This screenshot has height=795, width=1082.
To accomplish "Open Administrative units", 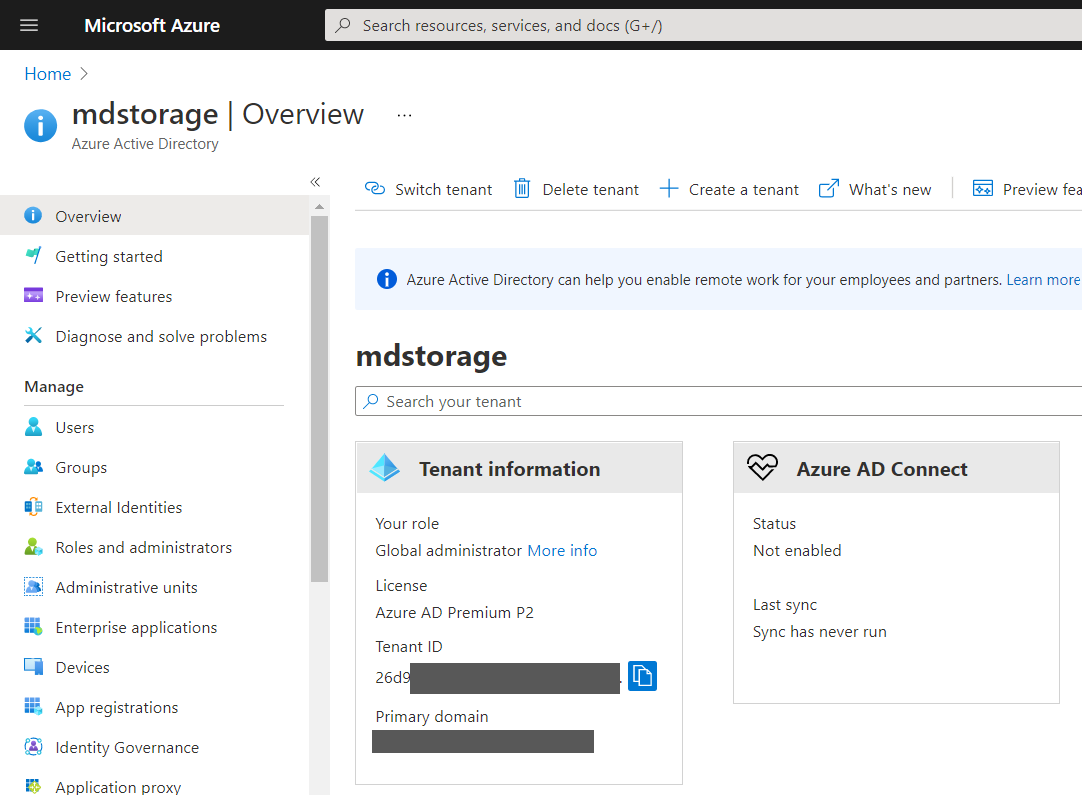I will pyautogui.click(x=155, y=587).
